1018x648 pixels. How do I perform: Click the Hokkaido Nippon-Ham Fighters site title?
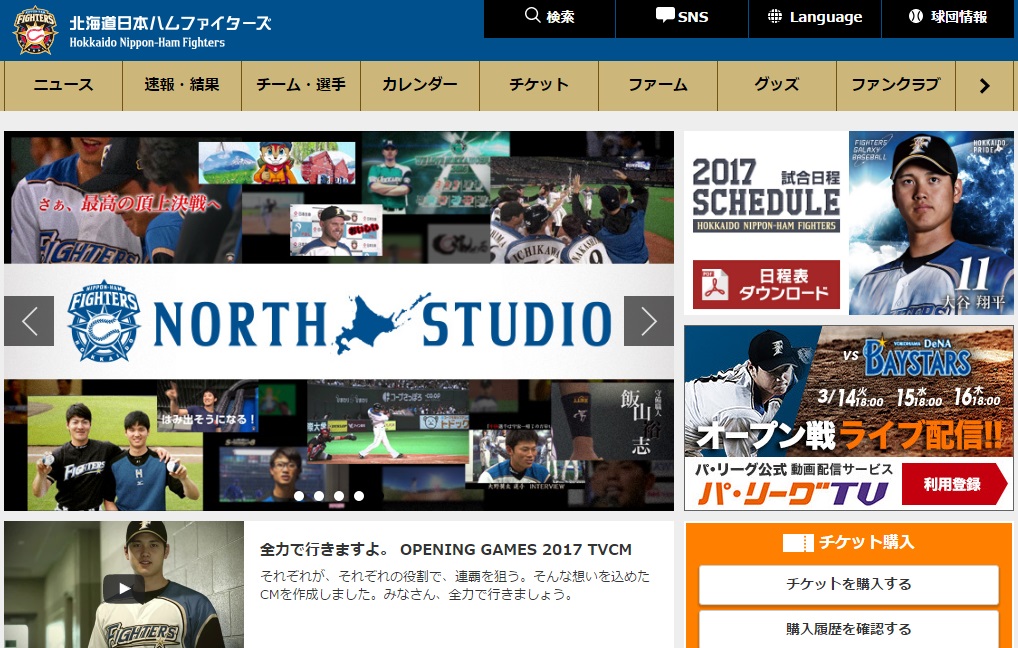pyautogui.click(x=170, y=32)
